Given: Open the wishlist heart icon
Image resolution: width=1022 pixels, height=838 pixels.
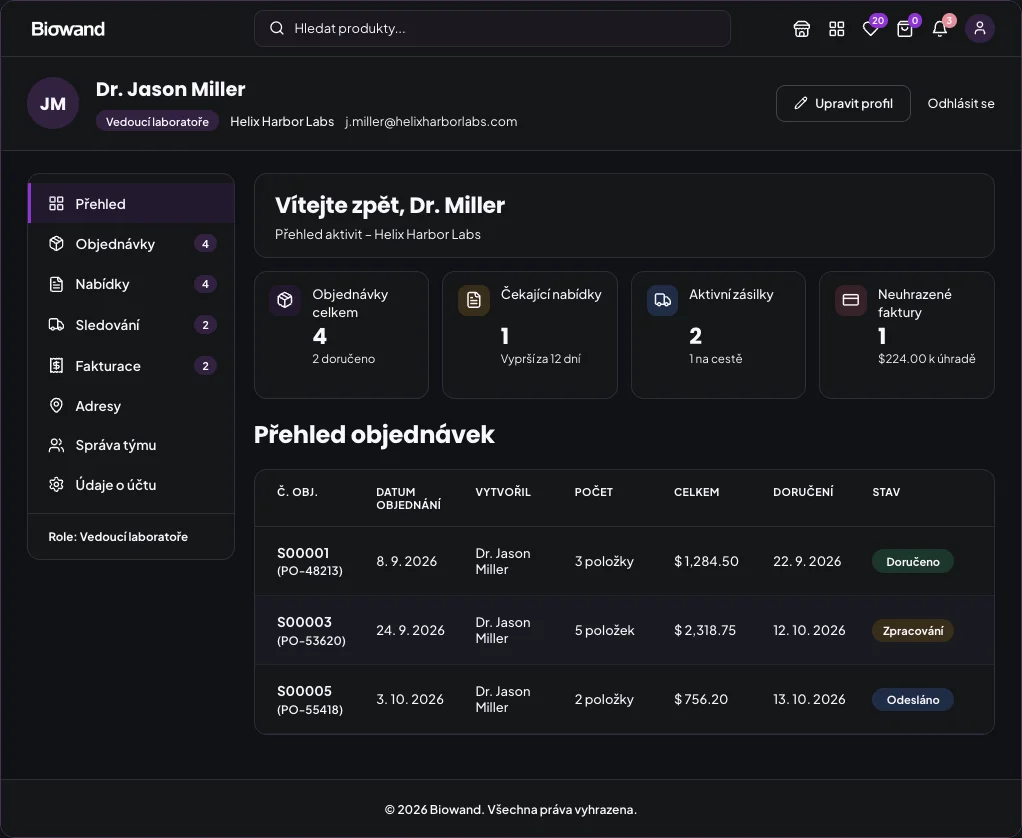Looking at the screenshot, I should [871, 29].
